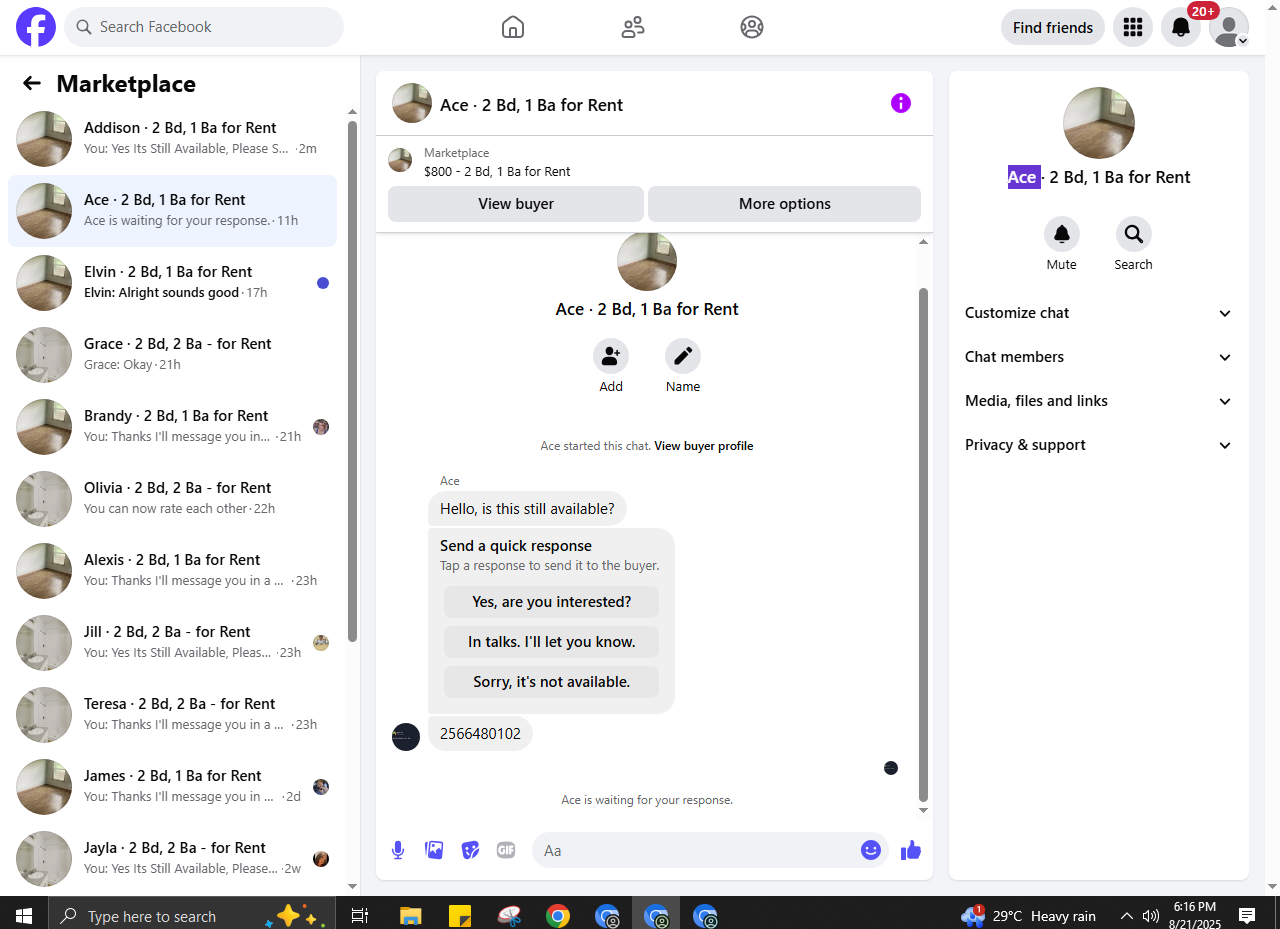Click the Name edit pencil icon
This screenshot has width=1280, height=929.
tap(683, 356)
